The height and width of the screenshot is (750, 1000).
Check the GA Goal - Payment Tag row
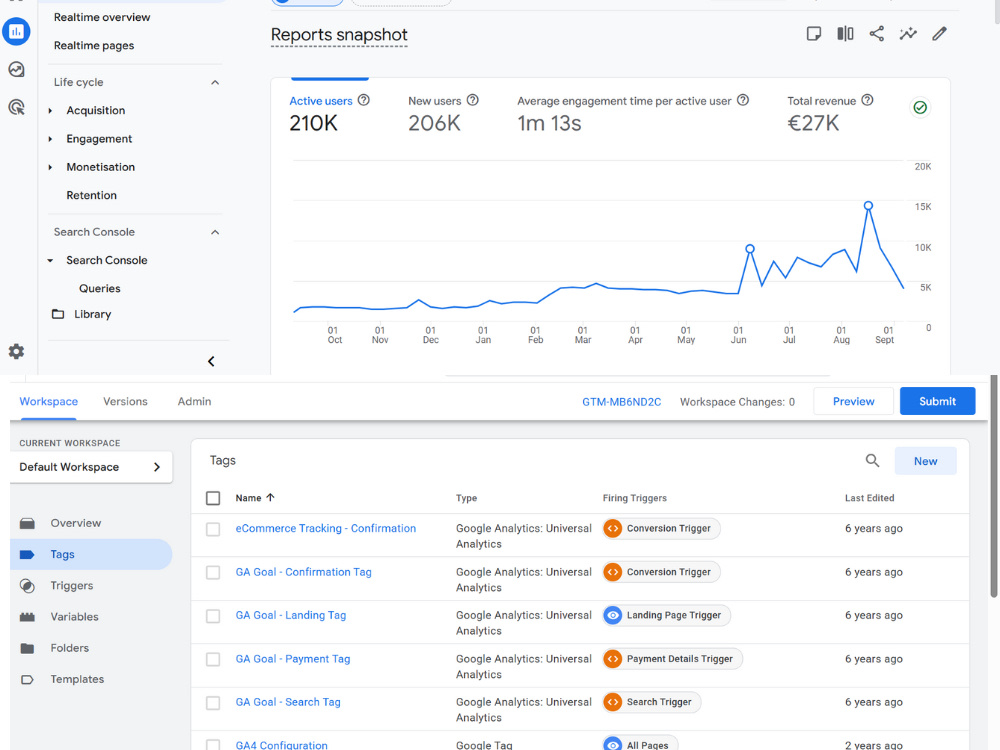213,659
